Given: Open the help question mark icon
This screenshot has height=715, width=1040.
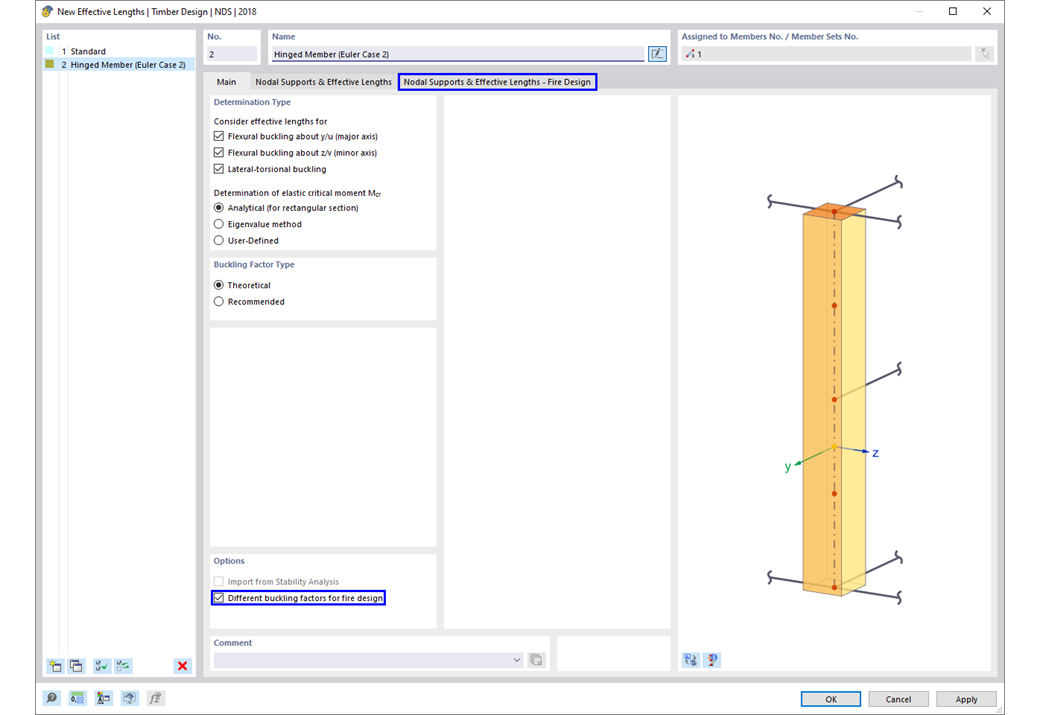Looking at the screenshot, I should (x=51, y=698).
